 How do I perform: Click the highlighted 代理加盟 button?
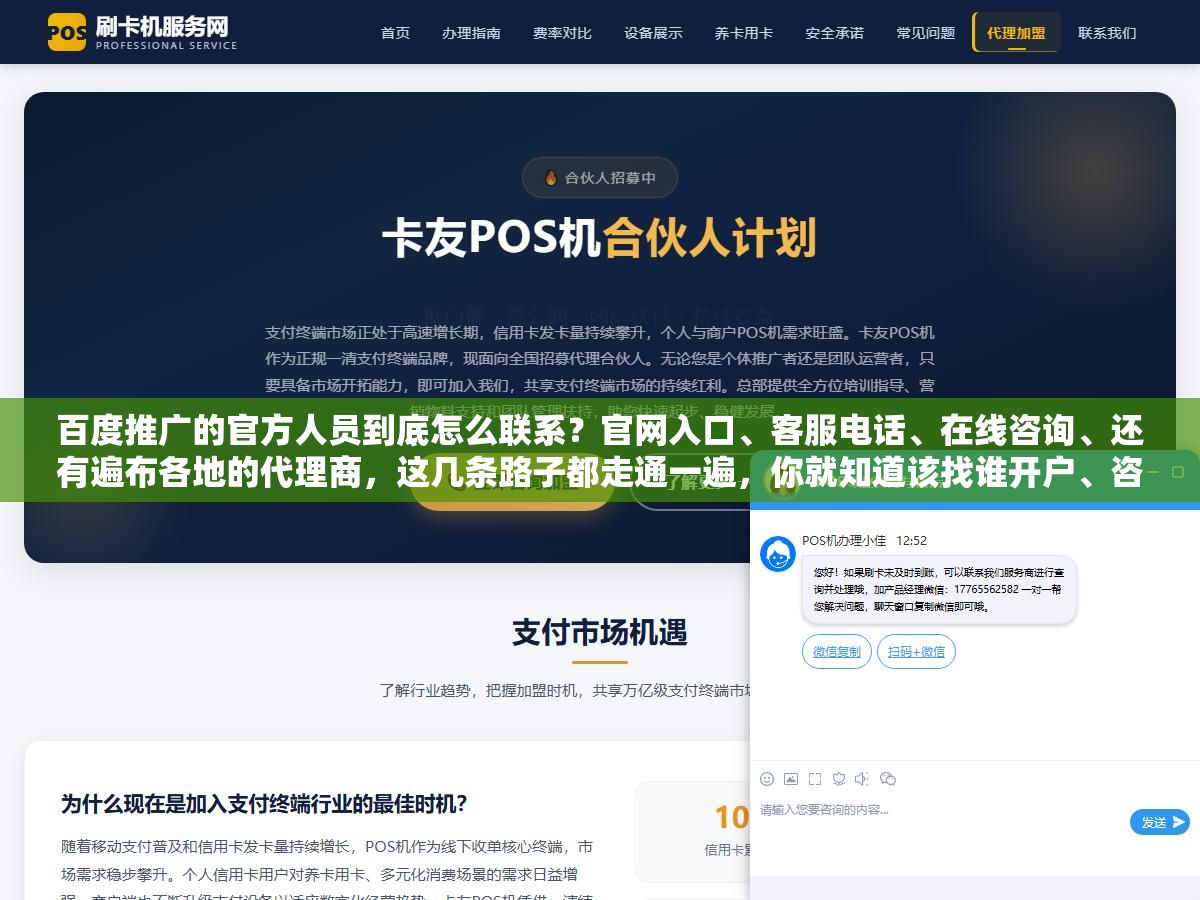tap(1016, 33)
